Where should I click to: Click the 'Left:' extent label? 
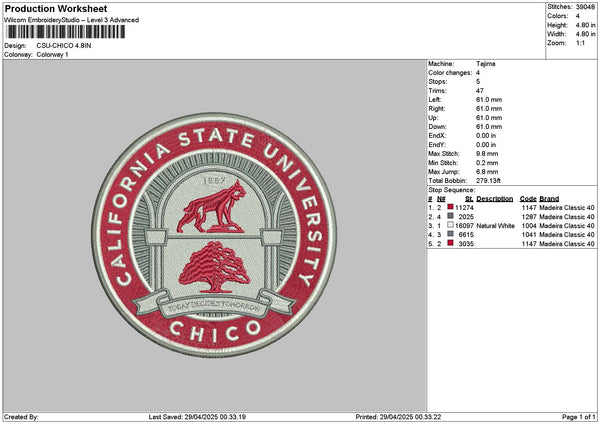coord(435,100)
